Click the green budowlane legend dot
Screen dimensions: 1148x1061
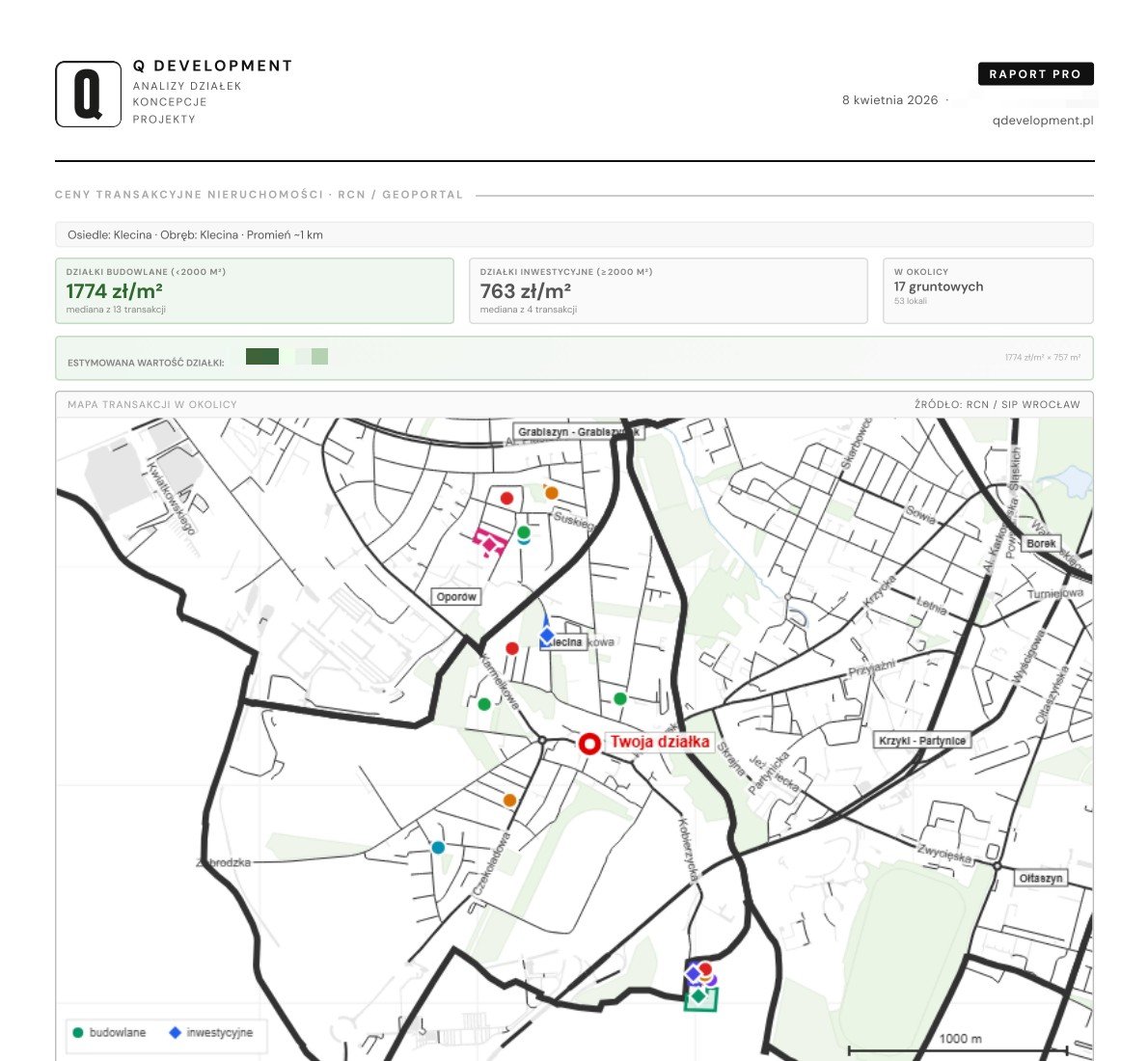pyautogui.click(x=77, y=1032)
